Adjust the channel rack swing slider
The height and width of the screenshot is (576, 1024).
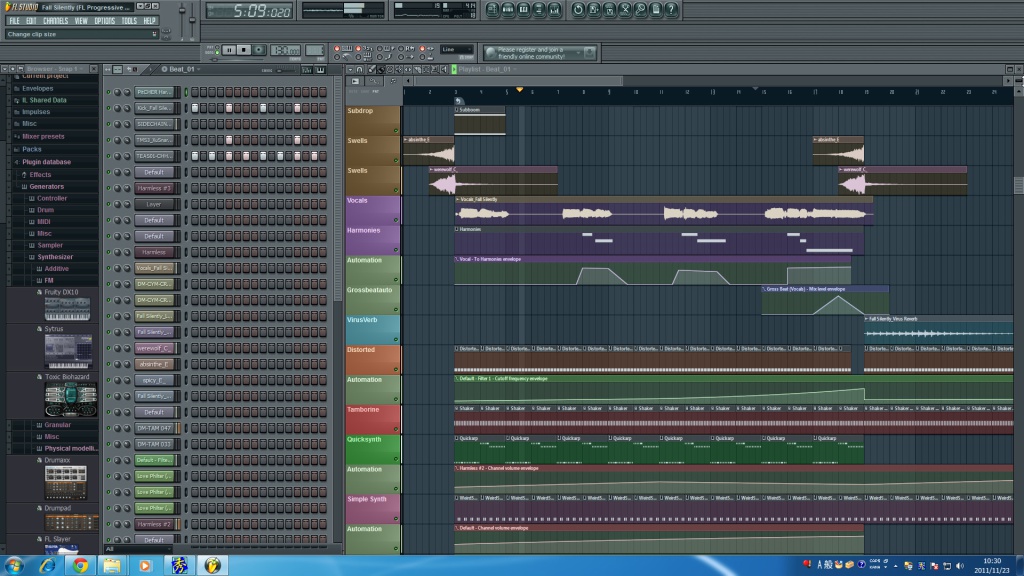tap(285, 70)
